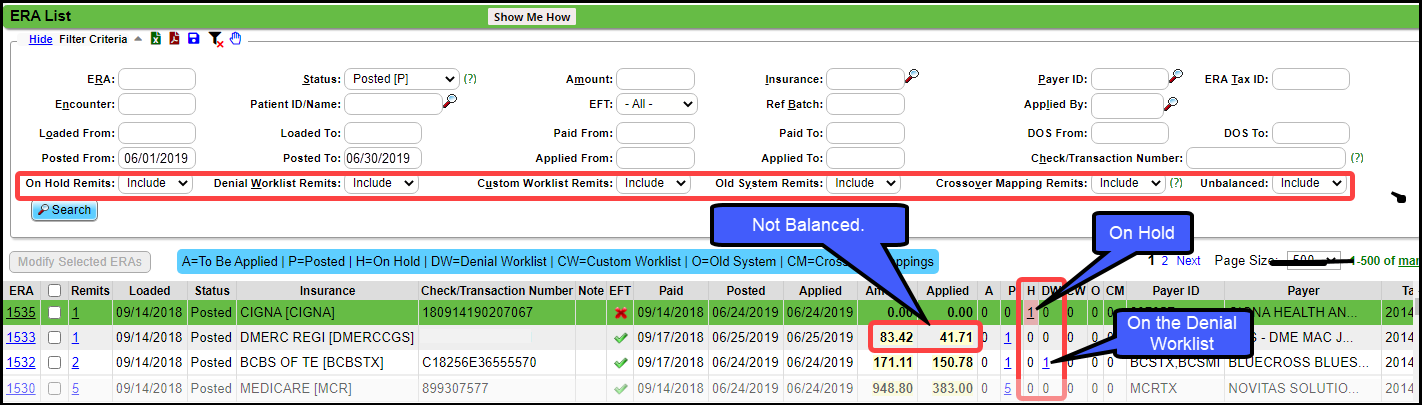This screenshot has height=405, width=1422.
Task: Open the On Hold Remits dropdown
Action: pyautogui.click(x=155, y=183)
